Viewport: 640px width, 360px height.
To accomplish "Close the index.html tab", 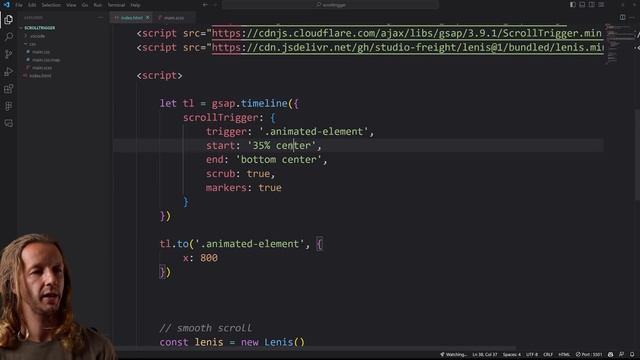I will point(147,18).
